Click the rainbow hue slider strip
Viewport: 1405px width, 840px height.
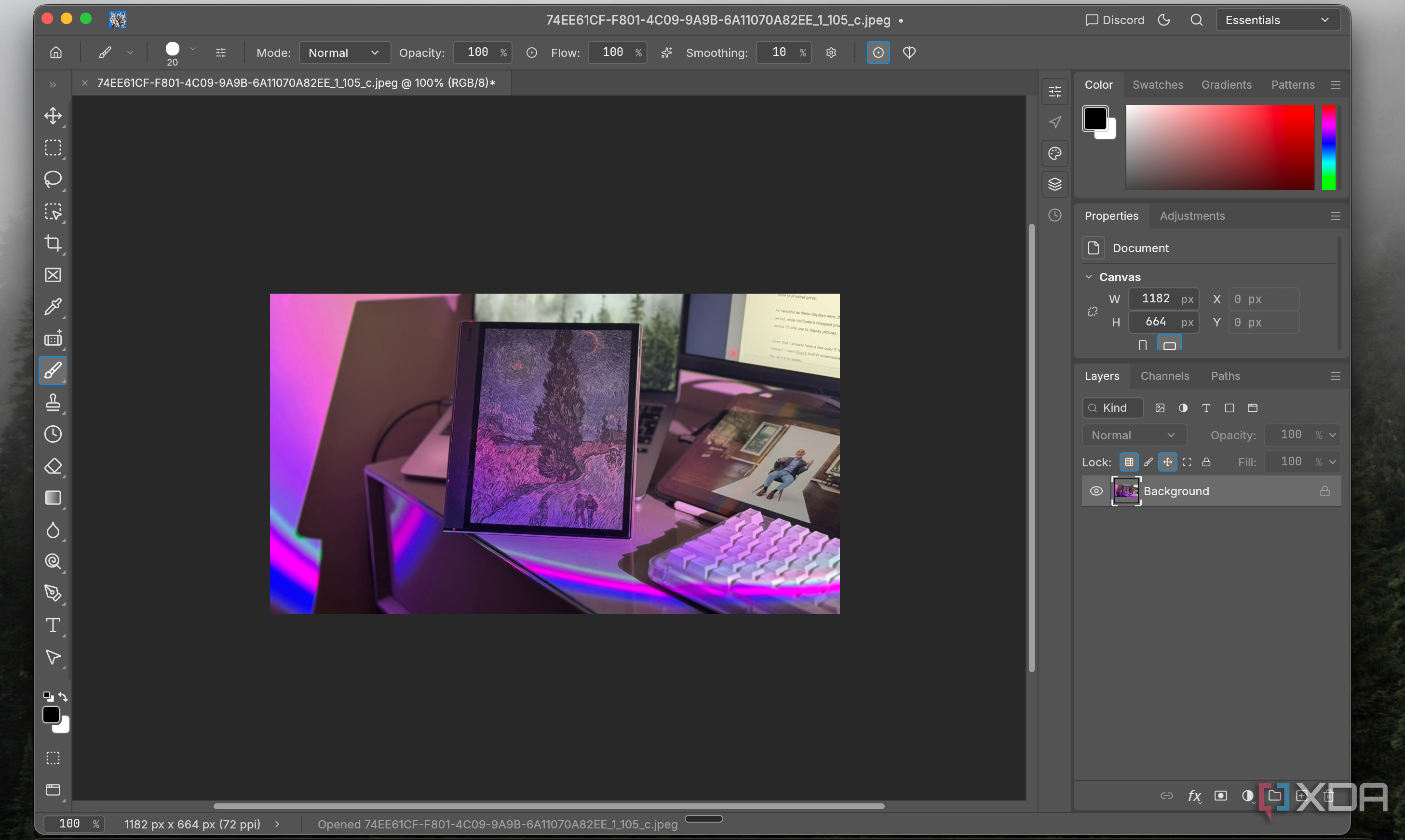1328,147
